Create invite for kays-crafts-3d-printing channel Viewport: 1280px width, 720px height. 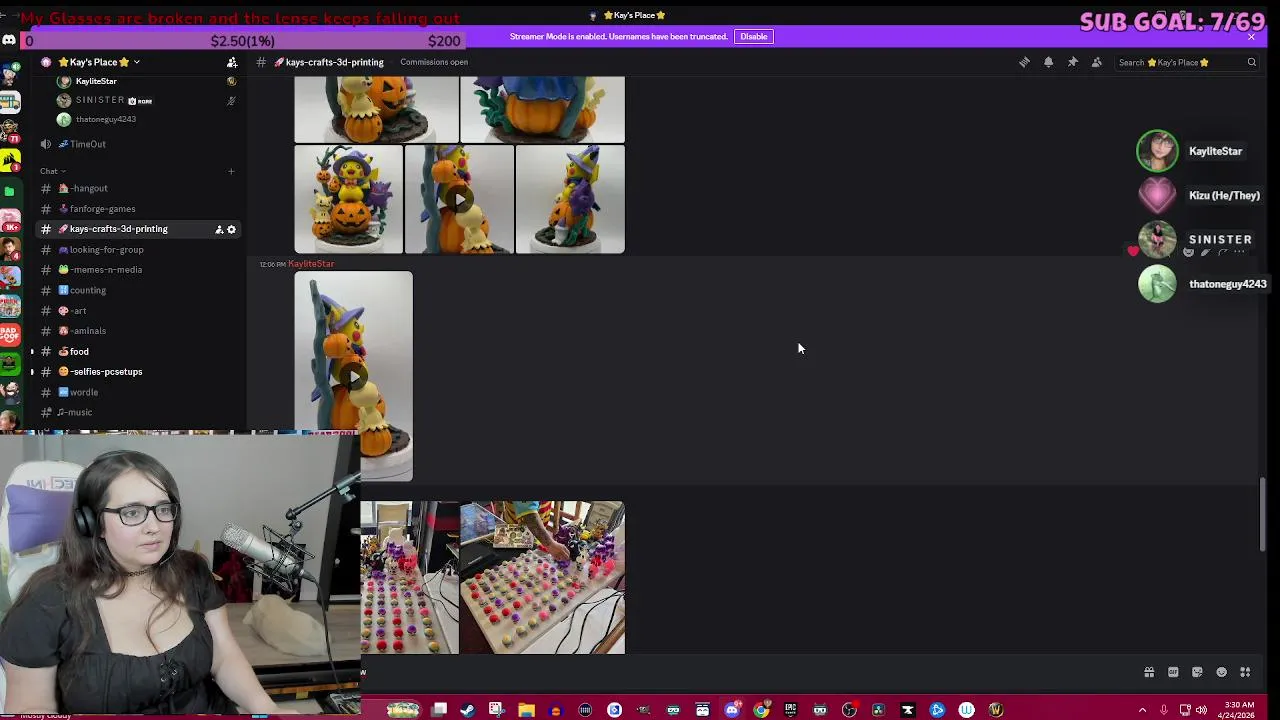click(x=219, y=229)
